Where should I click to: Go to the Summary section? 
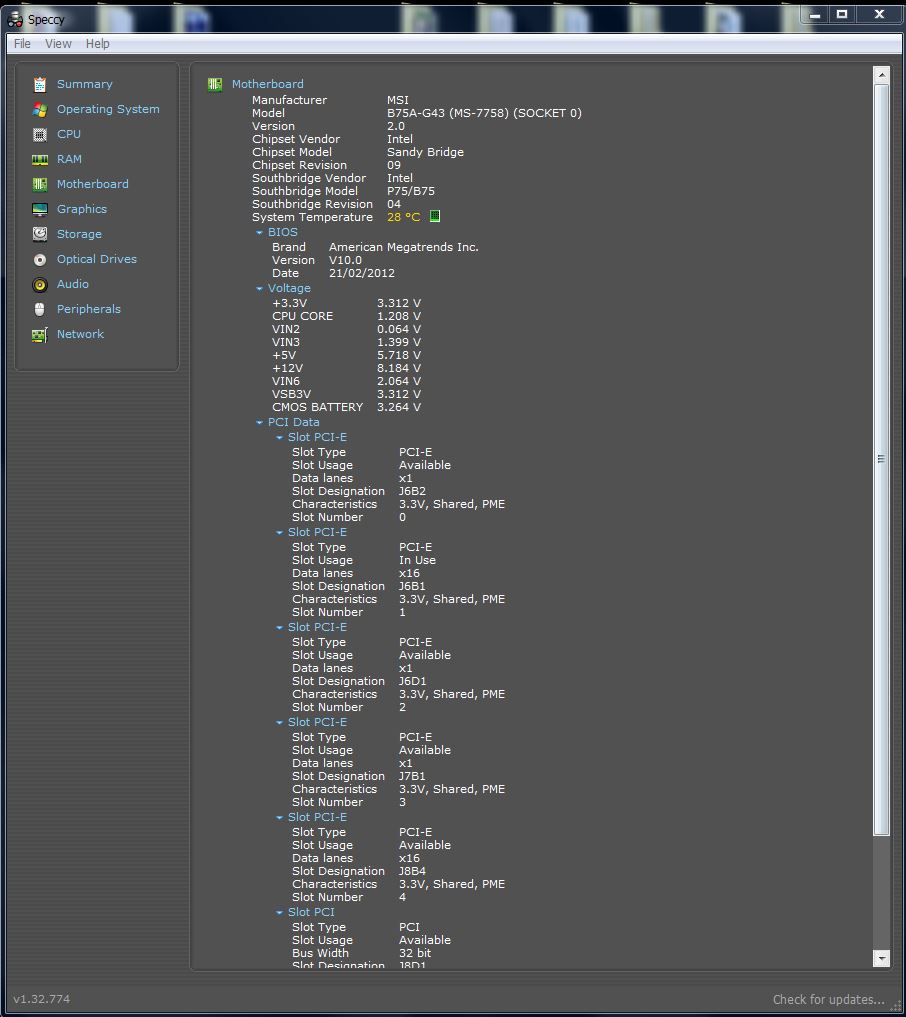84,84
